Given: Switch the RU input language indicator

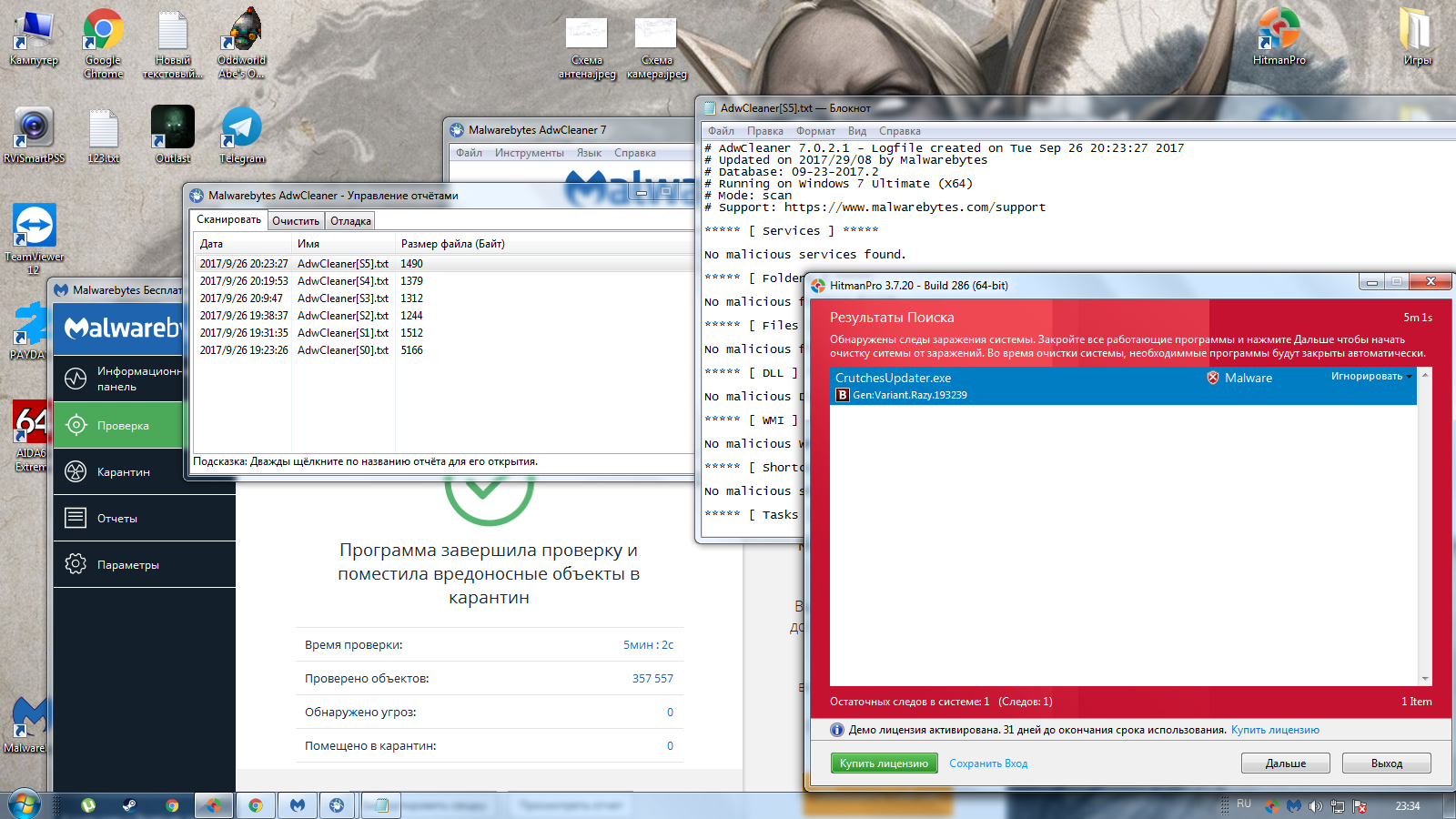Looking at the screenshot, I should (x=1244, y=804).
